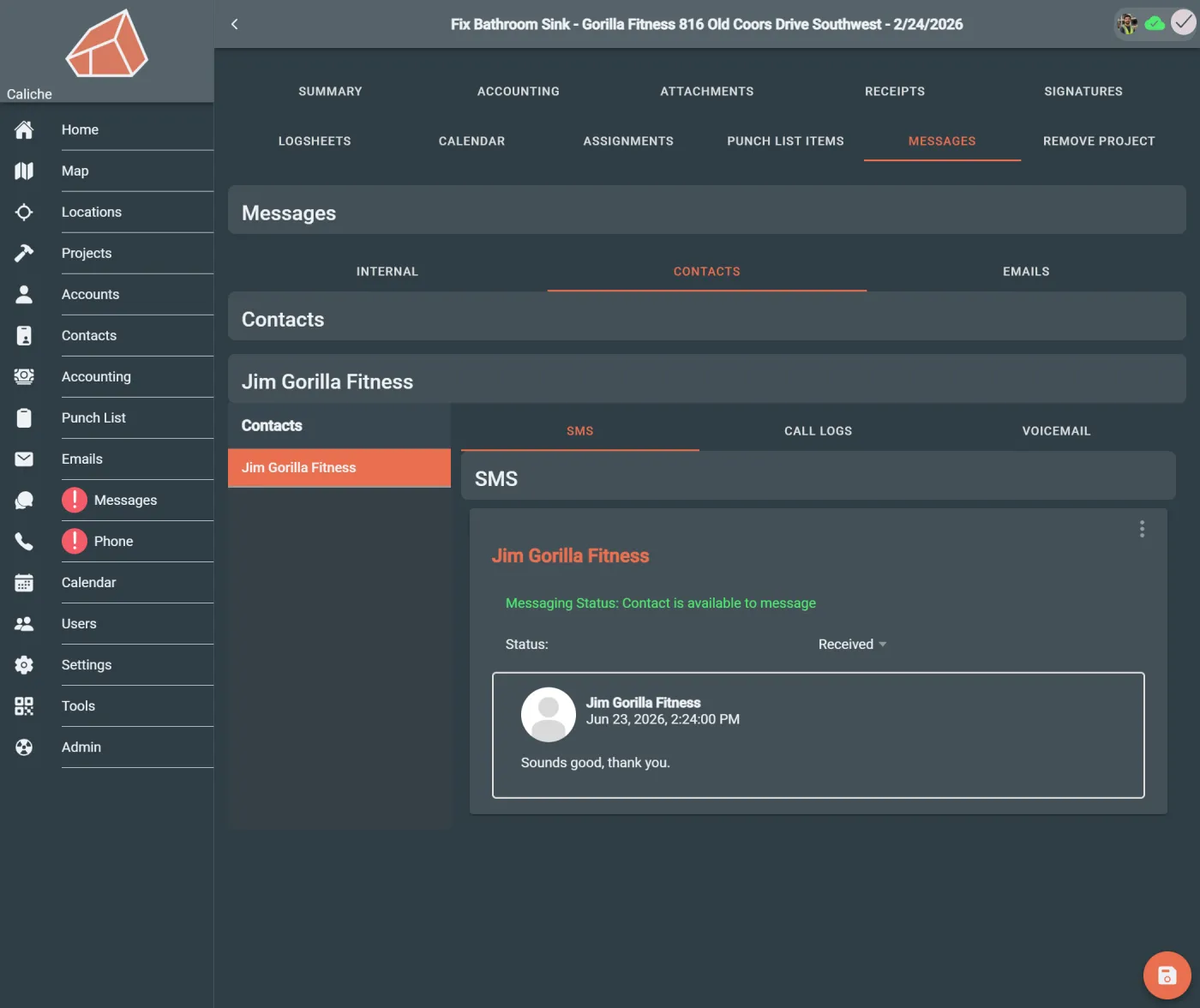Open the three-dot menu on the SMS card
1200x1008 pixels.
pyautogui.click(x=1142, y=529)
